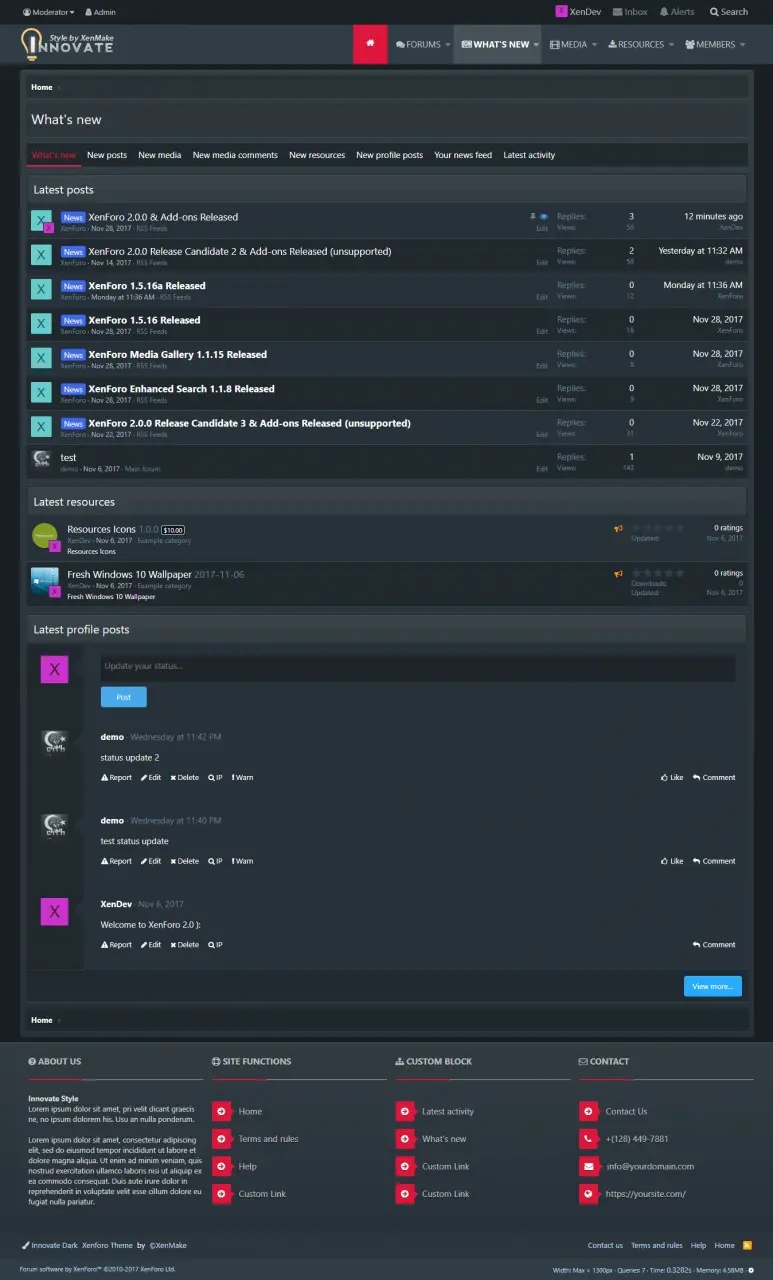
Task: Expand the Media menu arrow
Action: (594, 44)
